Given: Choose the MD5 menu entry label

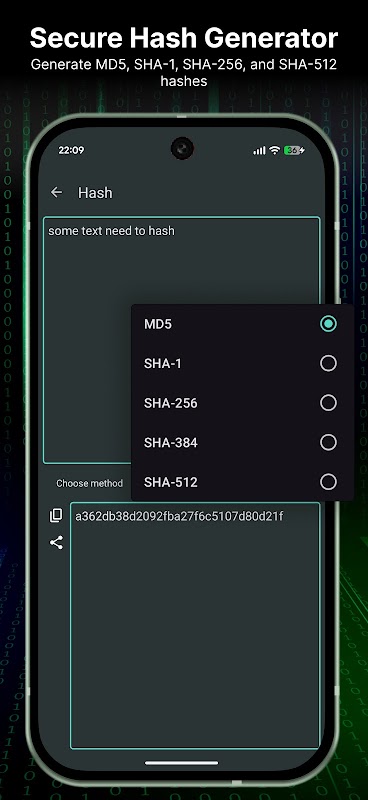Looking at the screenshot, I should 158,324.
